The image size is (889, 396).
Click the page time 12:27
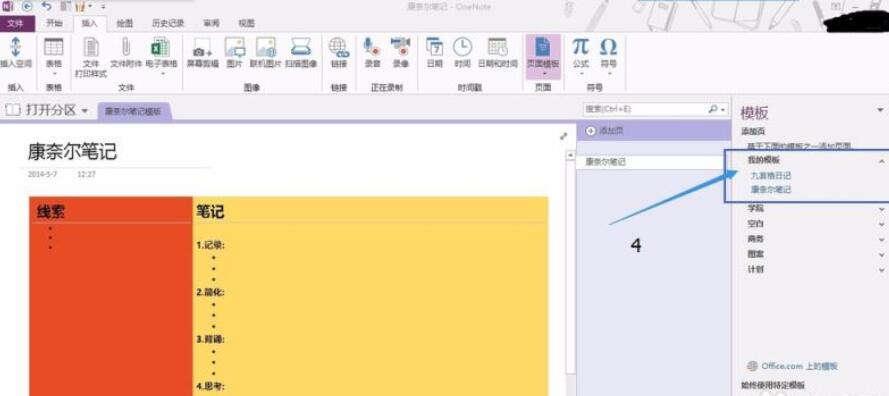tap(86, 174)
